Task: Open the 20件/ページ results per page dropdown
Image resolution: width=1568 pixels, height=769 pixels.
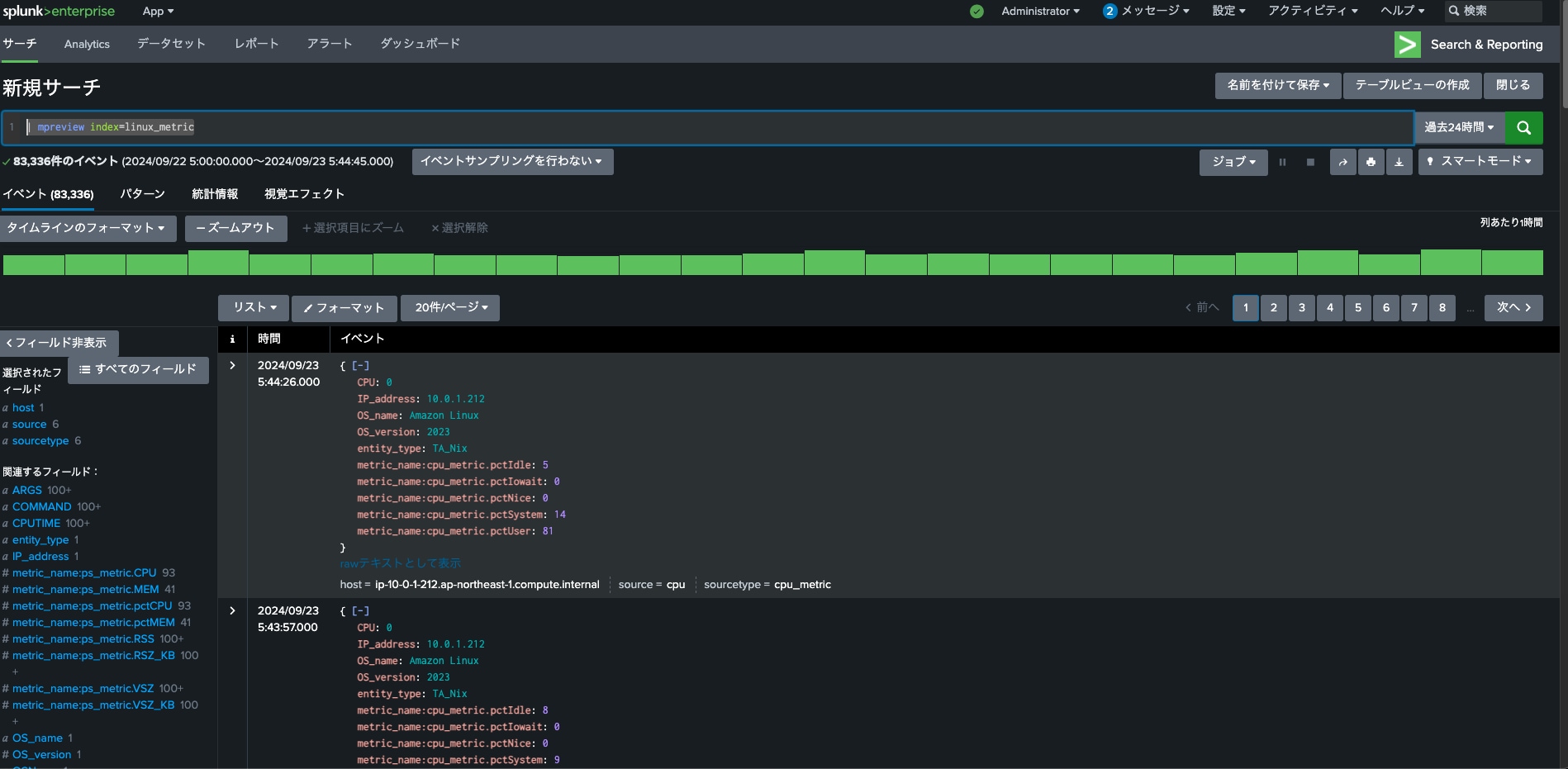Action: point(450,307)
